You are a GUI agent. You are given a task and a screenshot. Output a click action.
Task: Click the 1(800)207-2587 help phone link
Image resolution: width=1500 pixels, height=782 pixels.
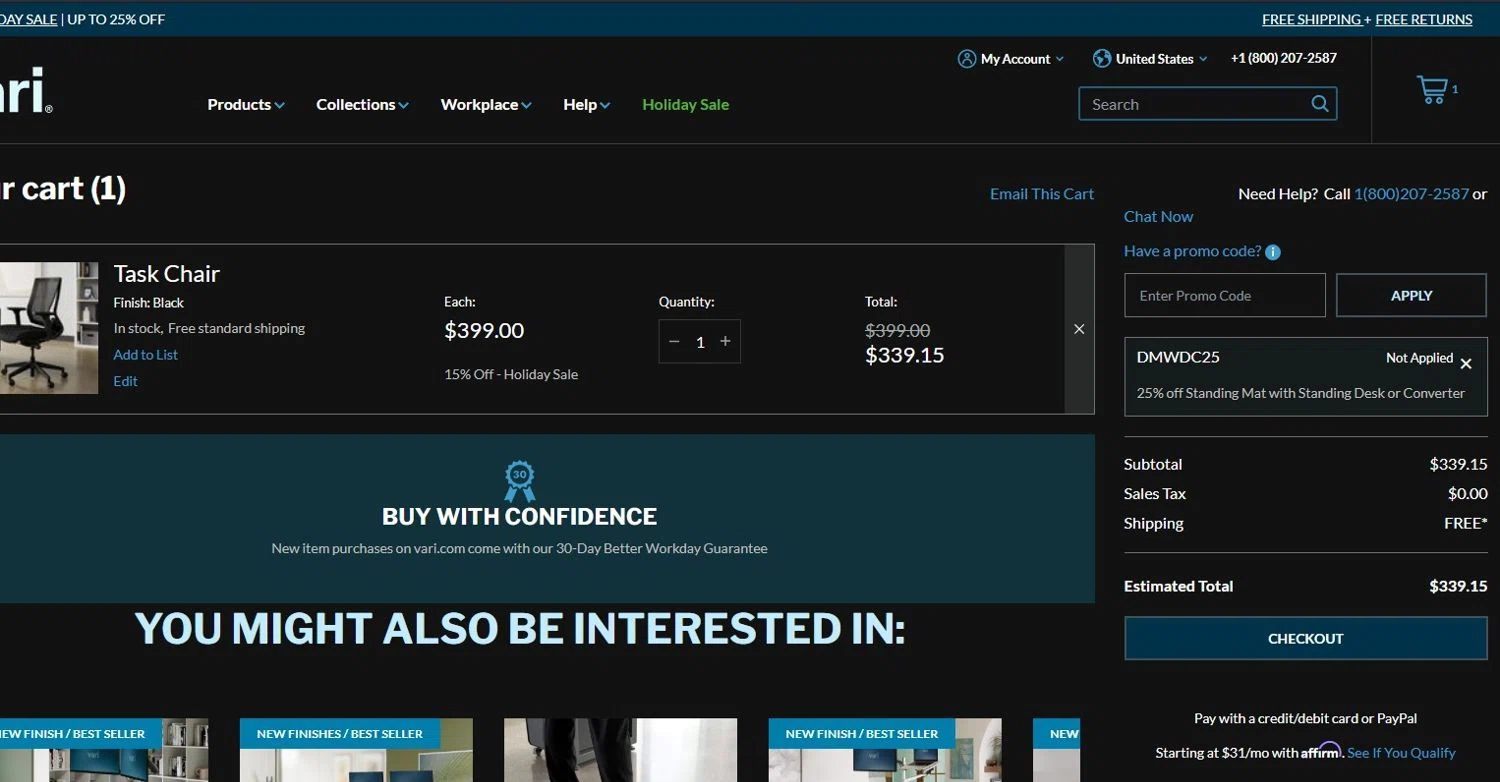point(1411,194)
